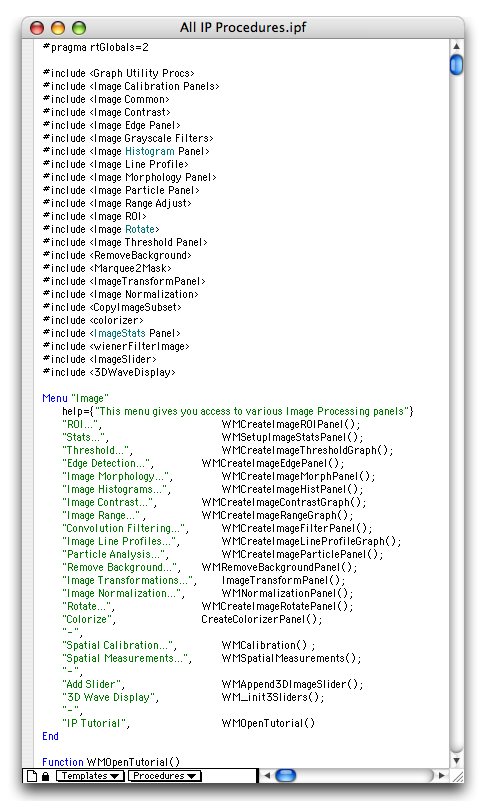The height and width of the screenshot is (806, 486).
Task: Click the Menu "Image" declaration line
Action: [x=76, y=398]
